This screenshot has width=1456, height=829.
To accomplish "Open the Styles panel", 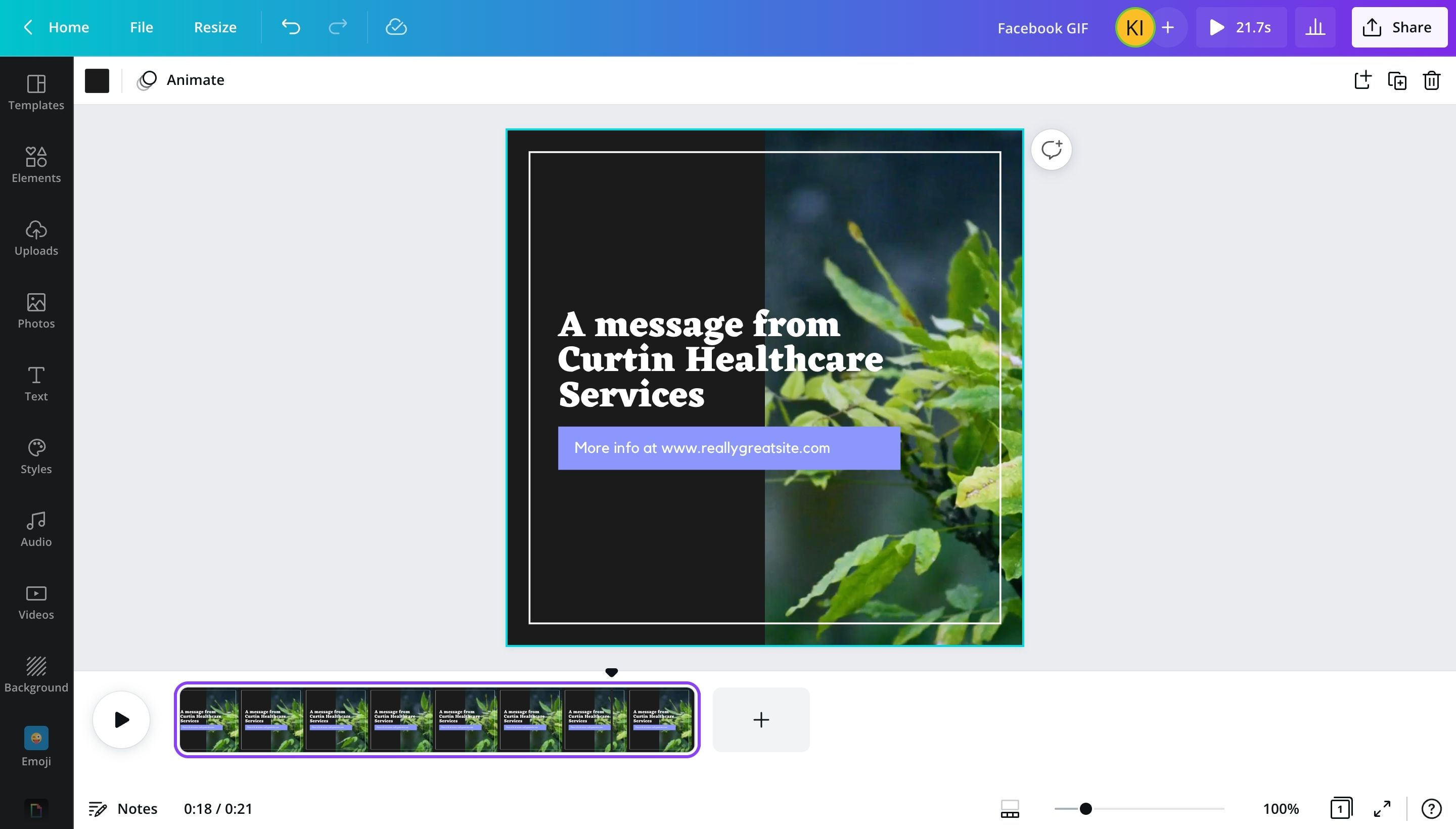I will (x=36, y=456).
